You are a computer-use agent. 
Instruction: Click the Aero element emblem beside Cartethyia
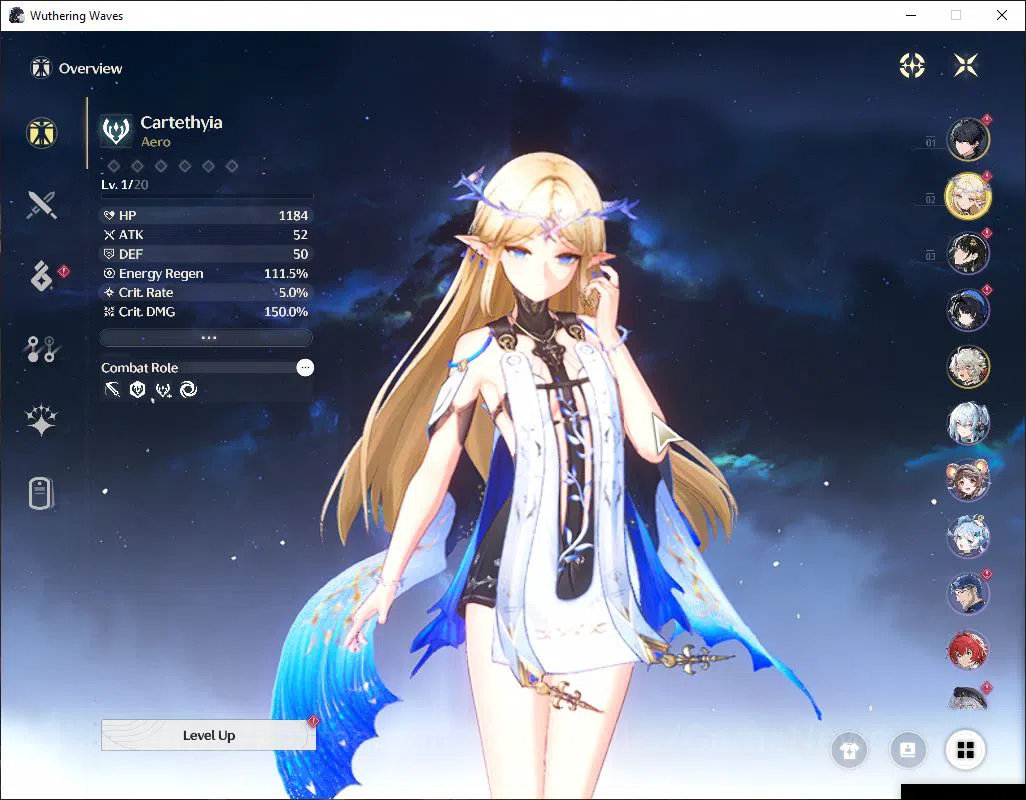tap(116, 130)
